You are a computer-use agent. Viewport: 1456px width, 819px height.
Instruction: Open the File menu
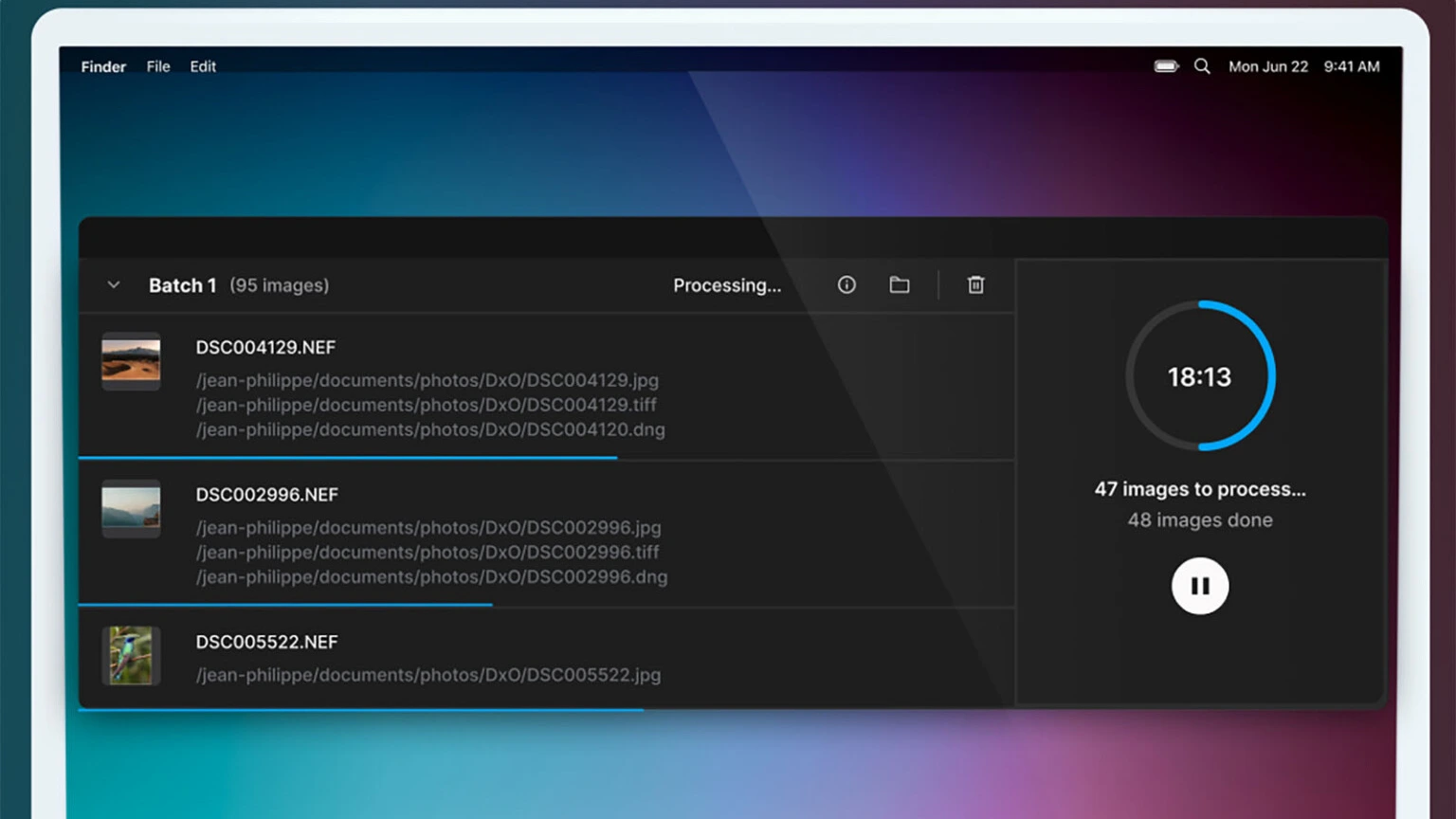158,66
